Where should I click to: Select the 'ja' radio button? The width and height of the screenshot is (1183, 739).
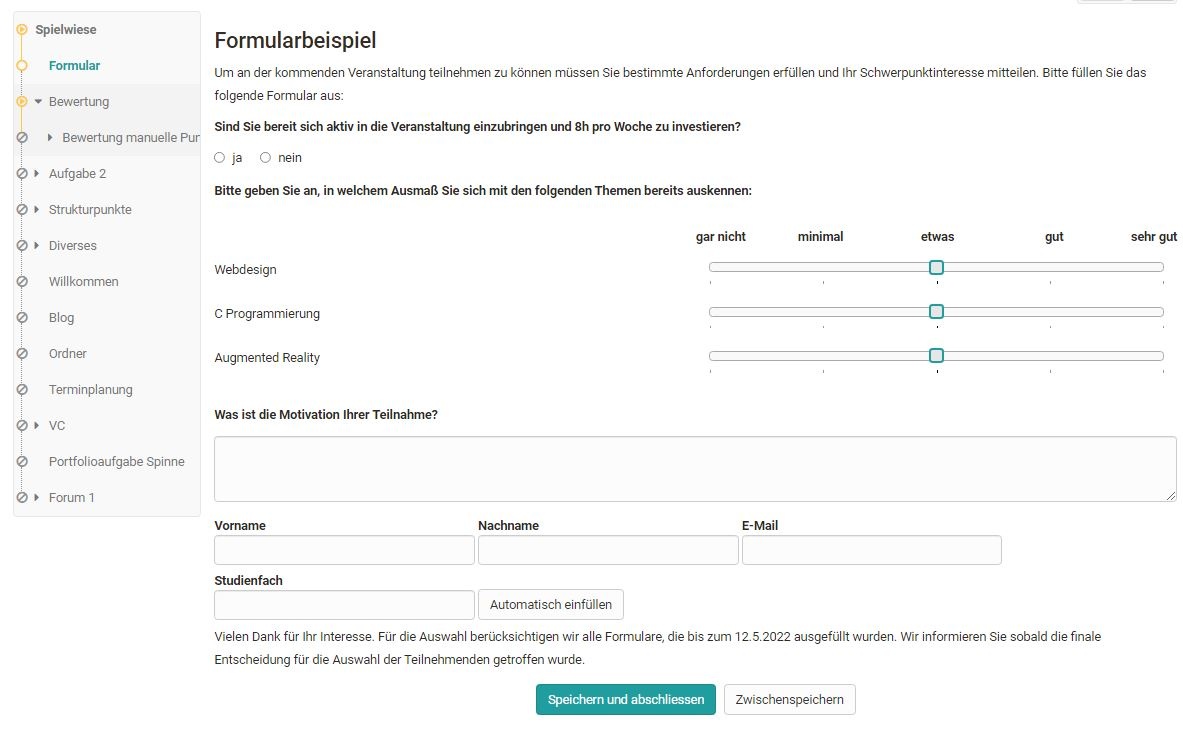[x=218, y=157]
